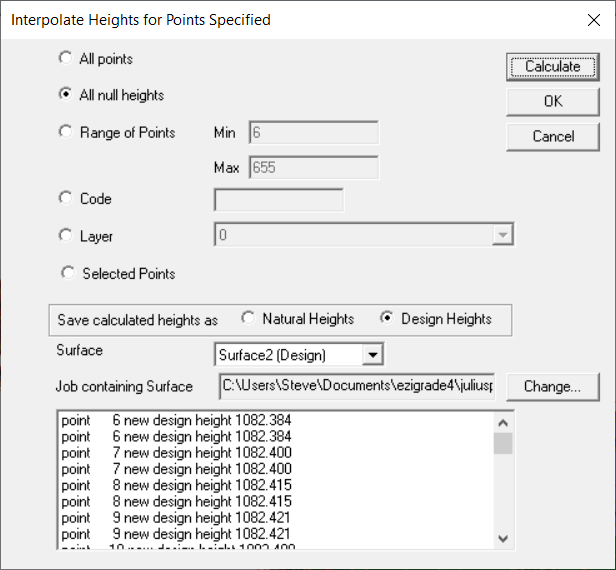Click the Code text field
The width and height of the screenshot is (616, 570).
[279, 199]
